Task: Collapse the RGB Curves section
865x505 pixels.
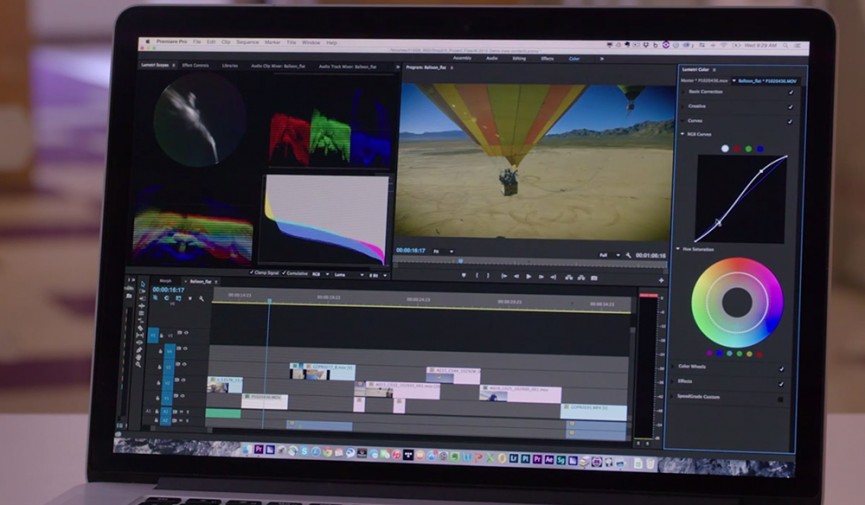Action: 682,134
